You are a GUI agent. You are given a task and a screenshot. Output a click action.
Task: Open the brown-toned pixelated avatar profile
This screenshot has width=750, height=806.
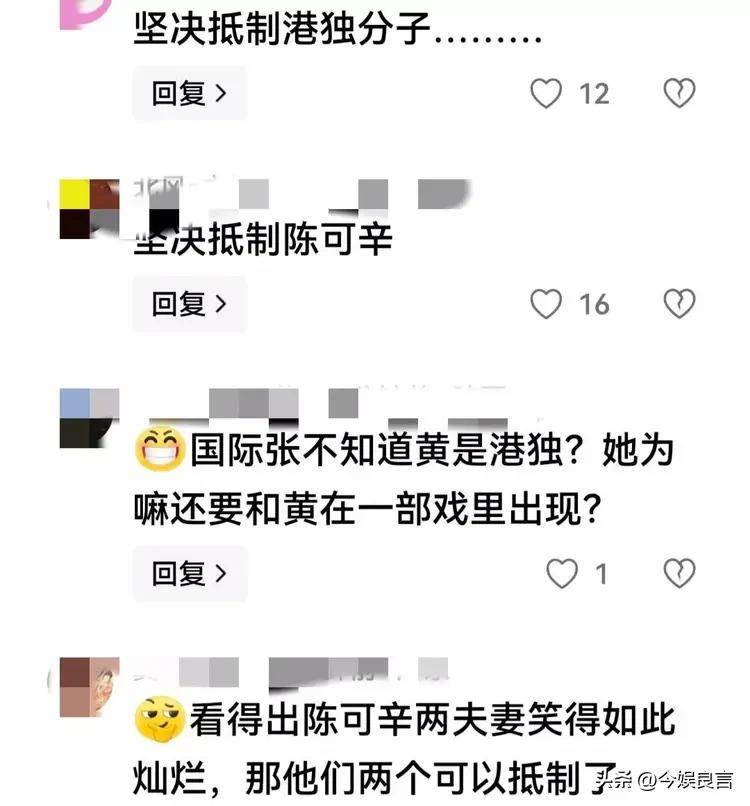(x=89, y=687)
